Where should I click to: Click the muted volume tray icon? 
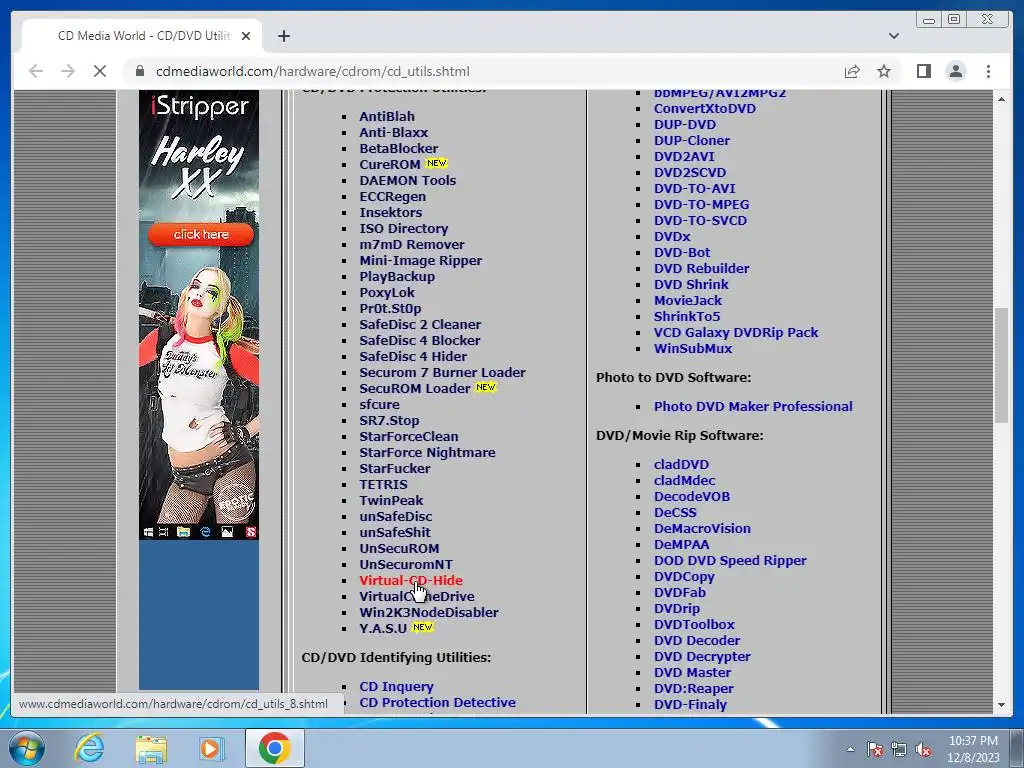923,750
